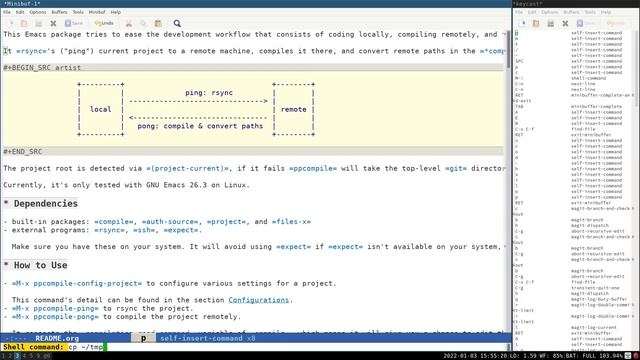Click the Search magnifier icon

[x=177, y=23]
